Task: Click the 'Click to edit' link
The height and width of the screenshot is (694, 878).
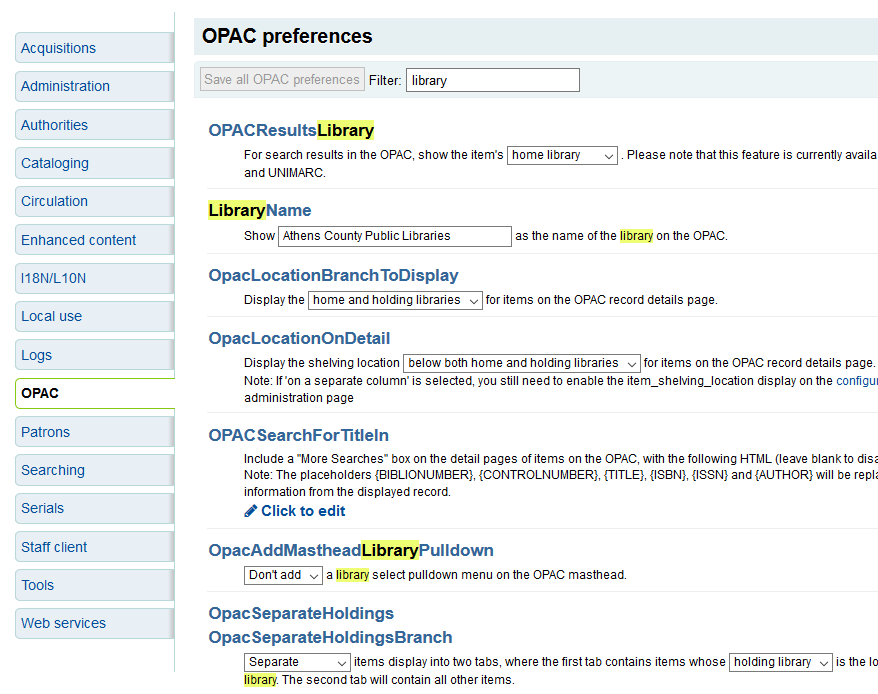Action: click(x=303, y=511)
